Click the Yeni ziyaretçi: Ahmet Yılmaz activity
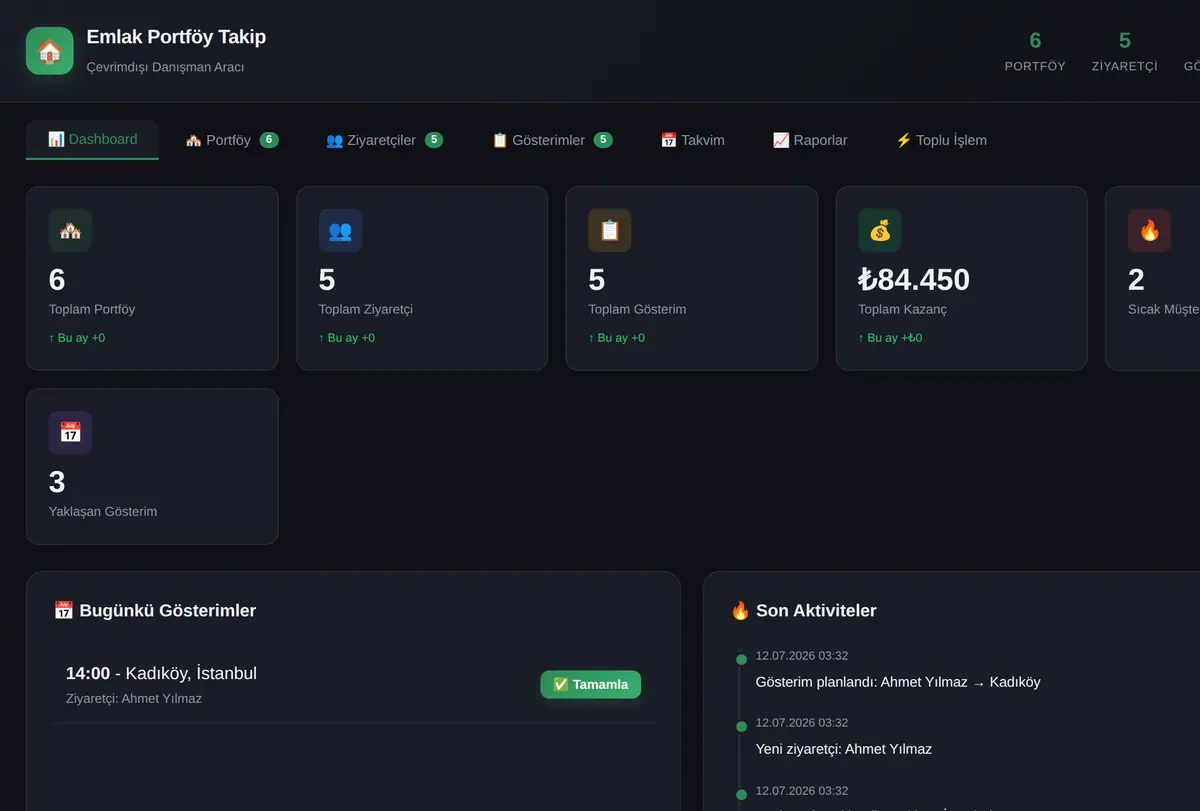1200x811 pixels. pos(844,749)
